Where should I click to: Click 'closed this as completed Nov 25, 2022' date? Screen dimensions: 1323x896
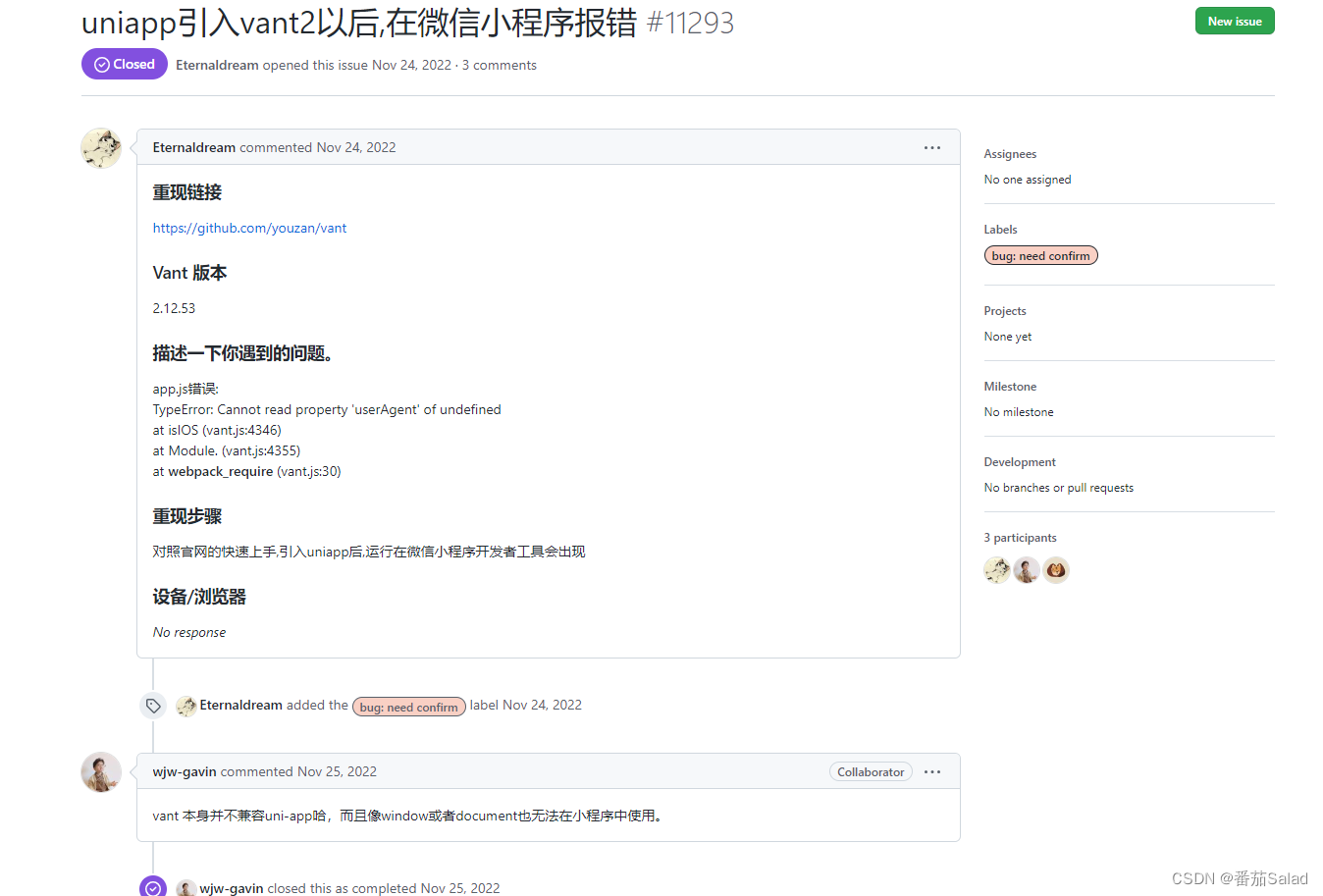click(x=383, y=888)
